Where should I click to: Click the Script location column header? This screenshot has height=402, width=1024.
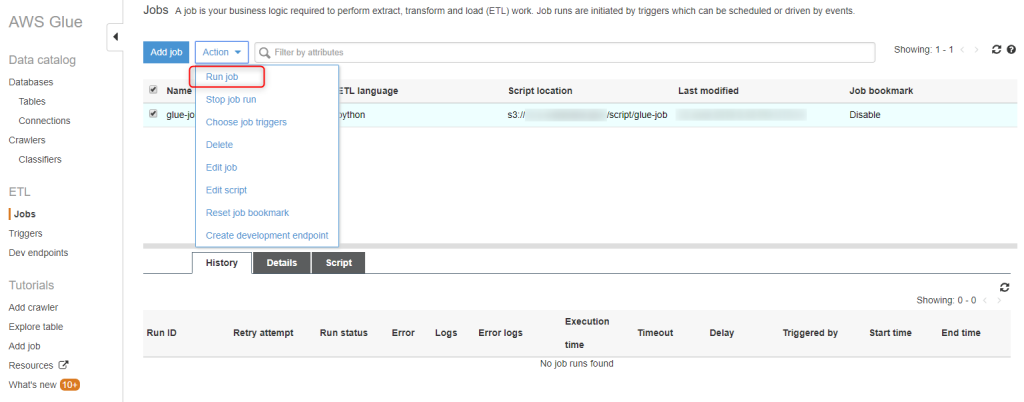[x=540, y=91]
